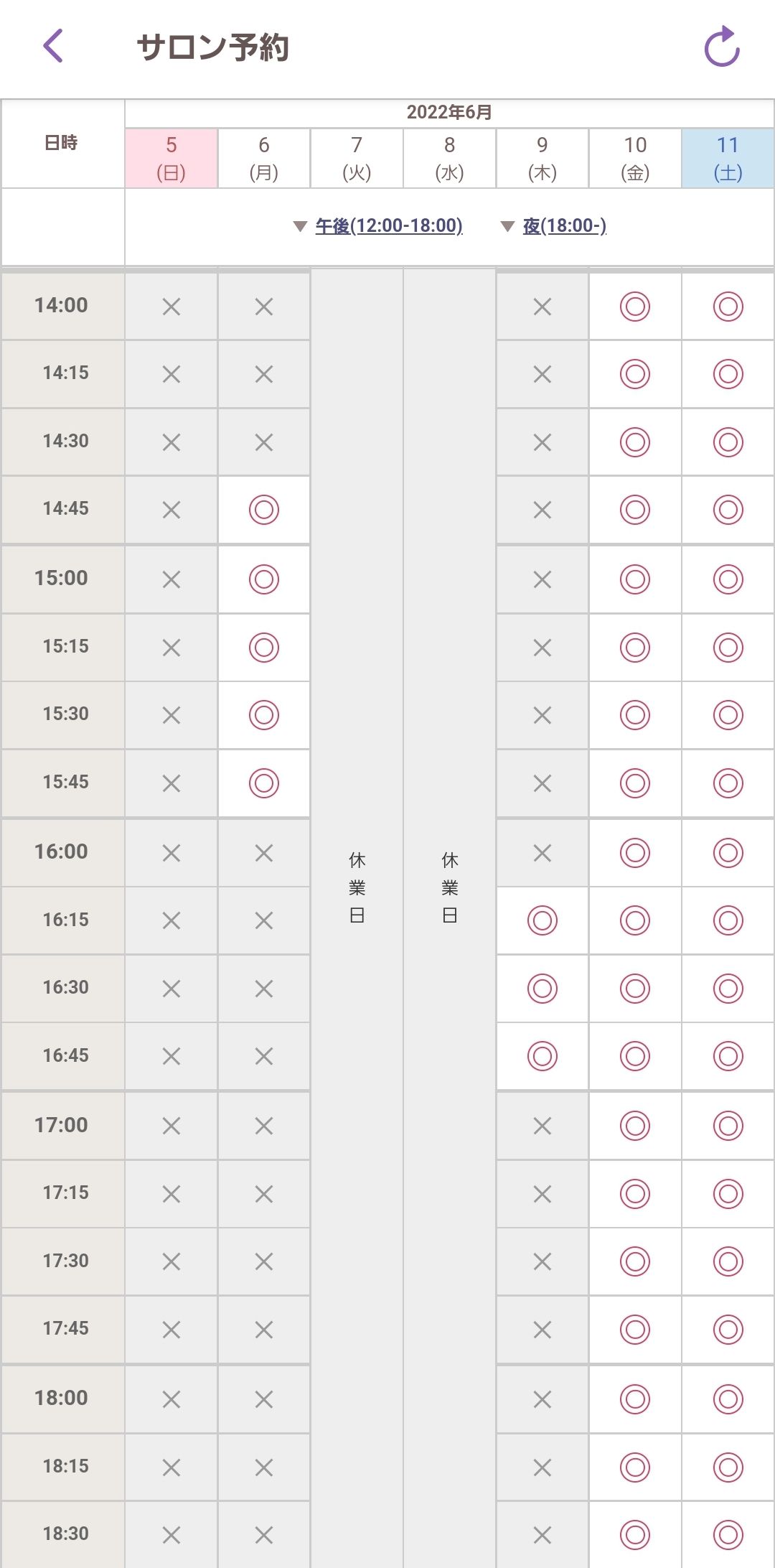Screen dimensions: 775x1568
Task: Jump to 夜(18:00-) section link
Action: point(565,226)
